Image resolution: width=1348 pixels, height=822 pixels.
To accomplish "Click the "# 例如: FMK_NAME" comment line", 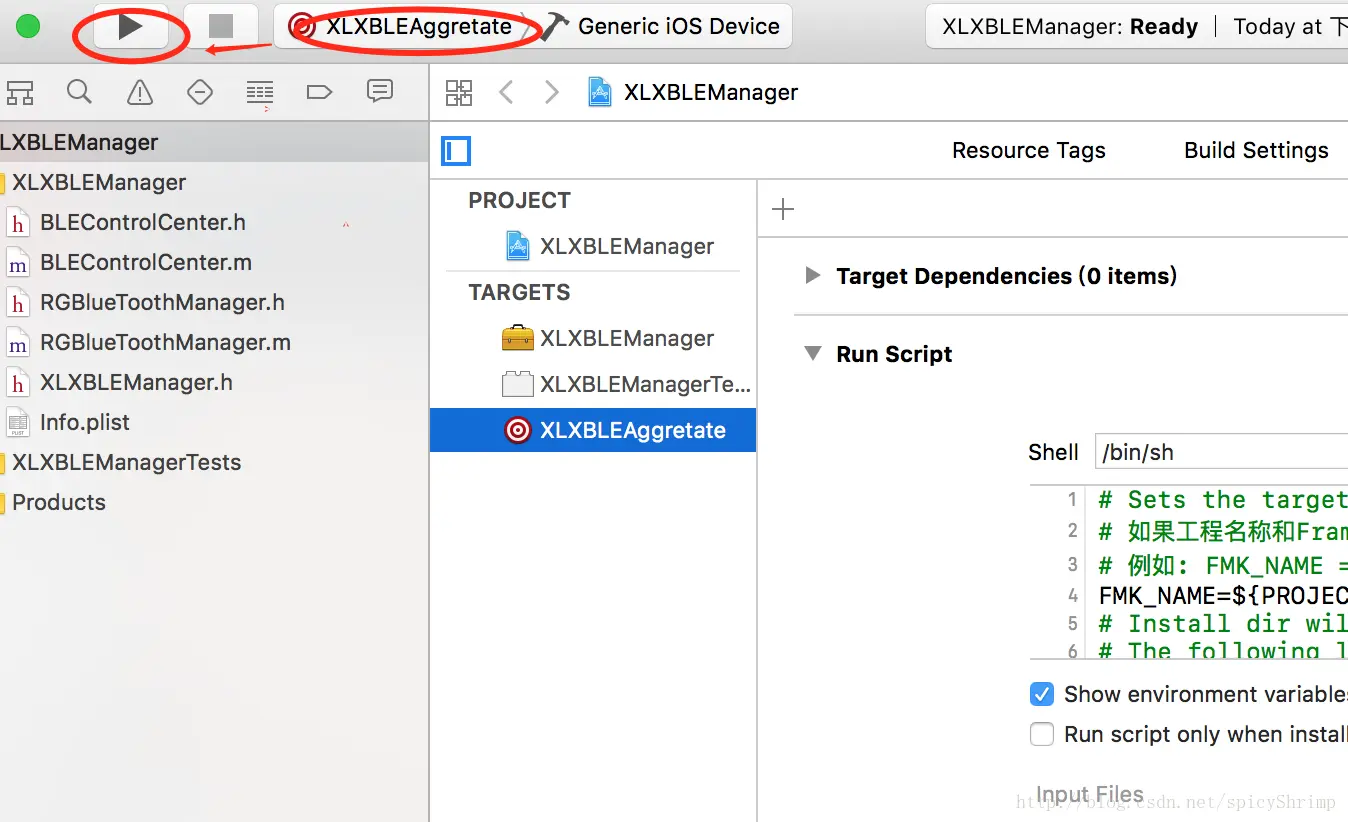I will (1222, 565).
